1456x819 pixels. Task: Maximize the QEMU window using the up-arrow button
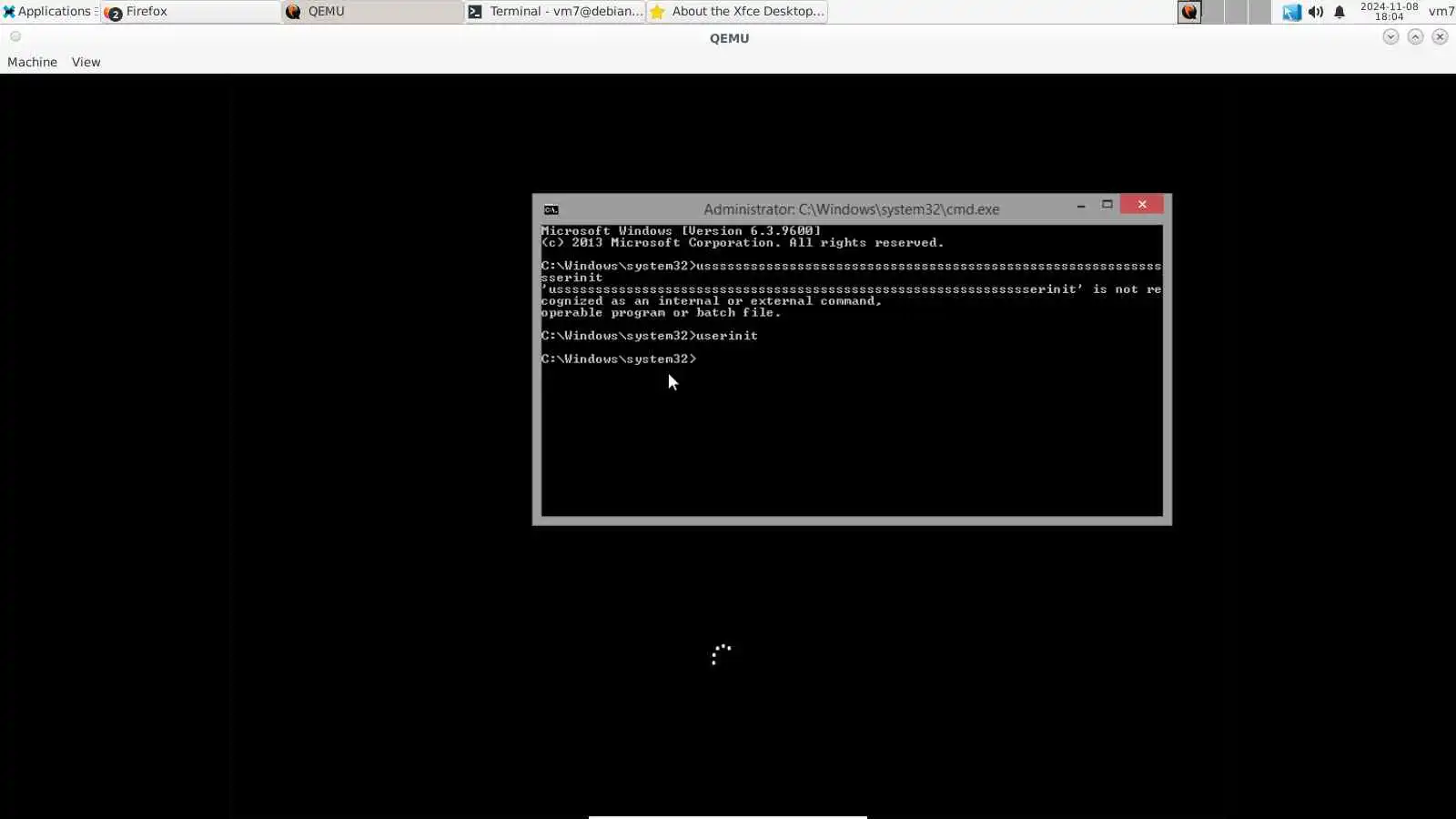click(1415, 36)
